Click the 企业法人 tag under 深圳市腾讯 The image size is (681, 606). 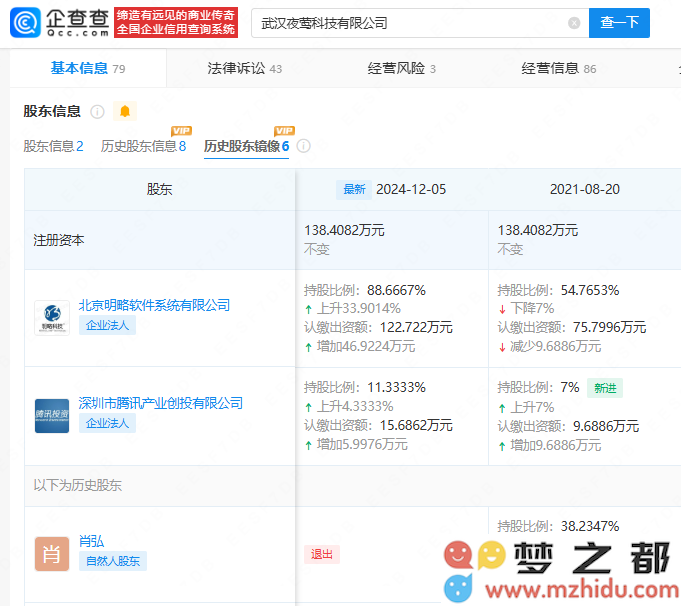[107, 423]
